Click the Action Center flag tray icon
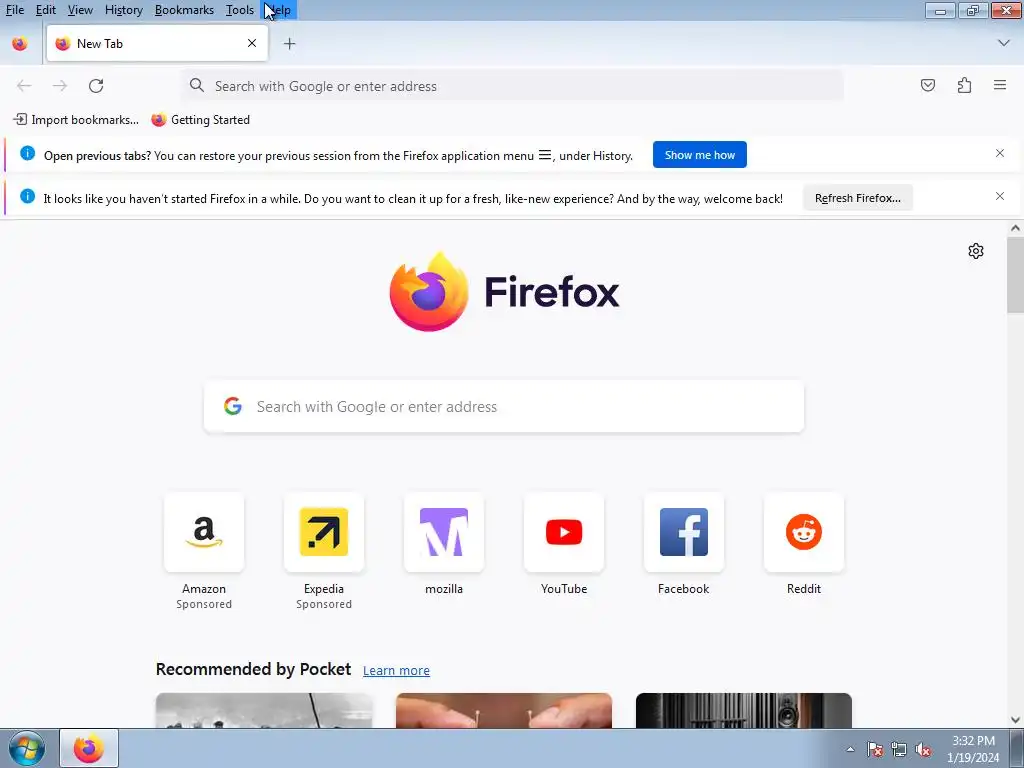The width and height of the screenshot is (1024, 768). [x=875, y=749]
